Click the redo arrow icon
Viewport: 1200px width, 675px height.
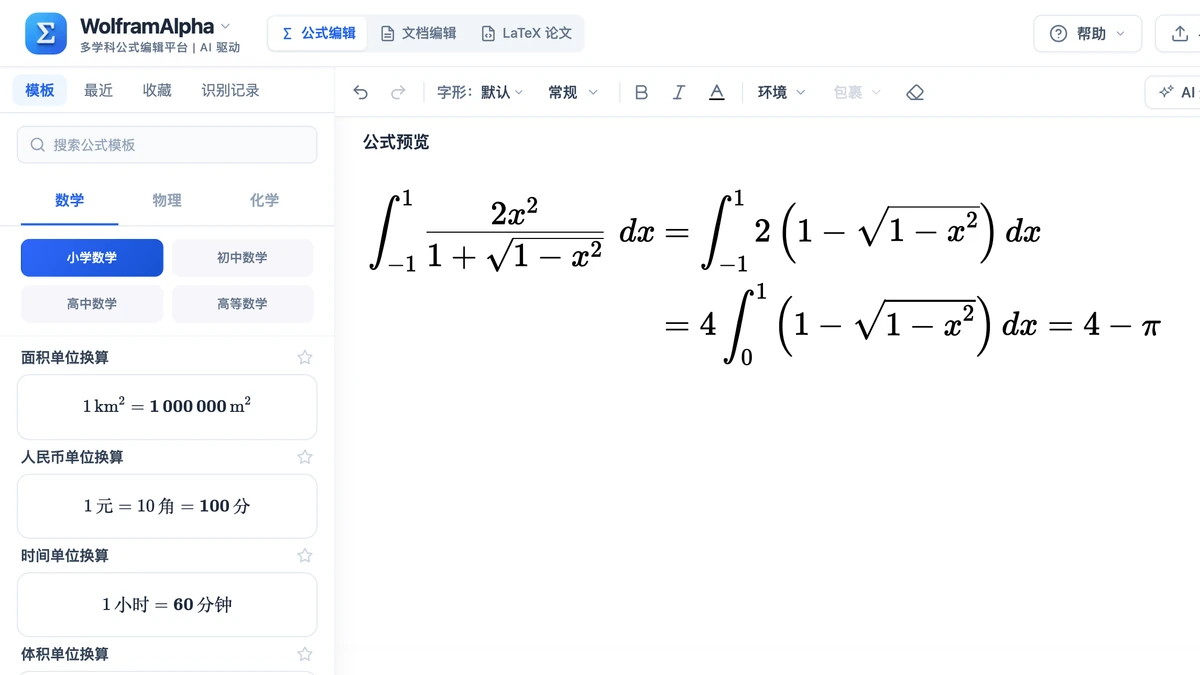pyautogui.click(x=398, y=92)
